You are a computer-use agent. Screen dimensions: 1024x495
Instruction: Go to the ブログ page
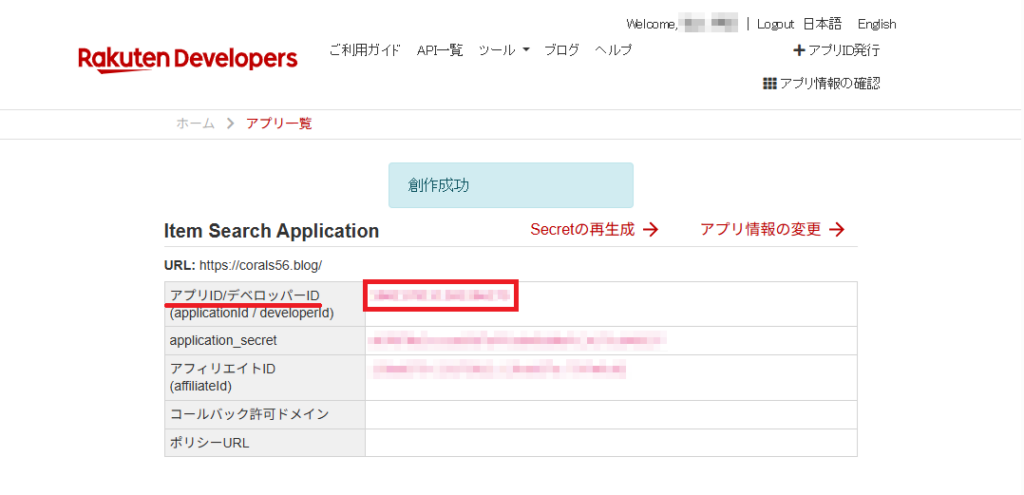click(x=562, y=50)
